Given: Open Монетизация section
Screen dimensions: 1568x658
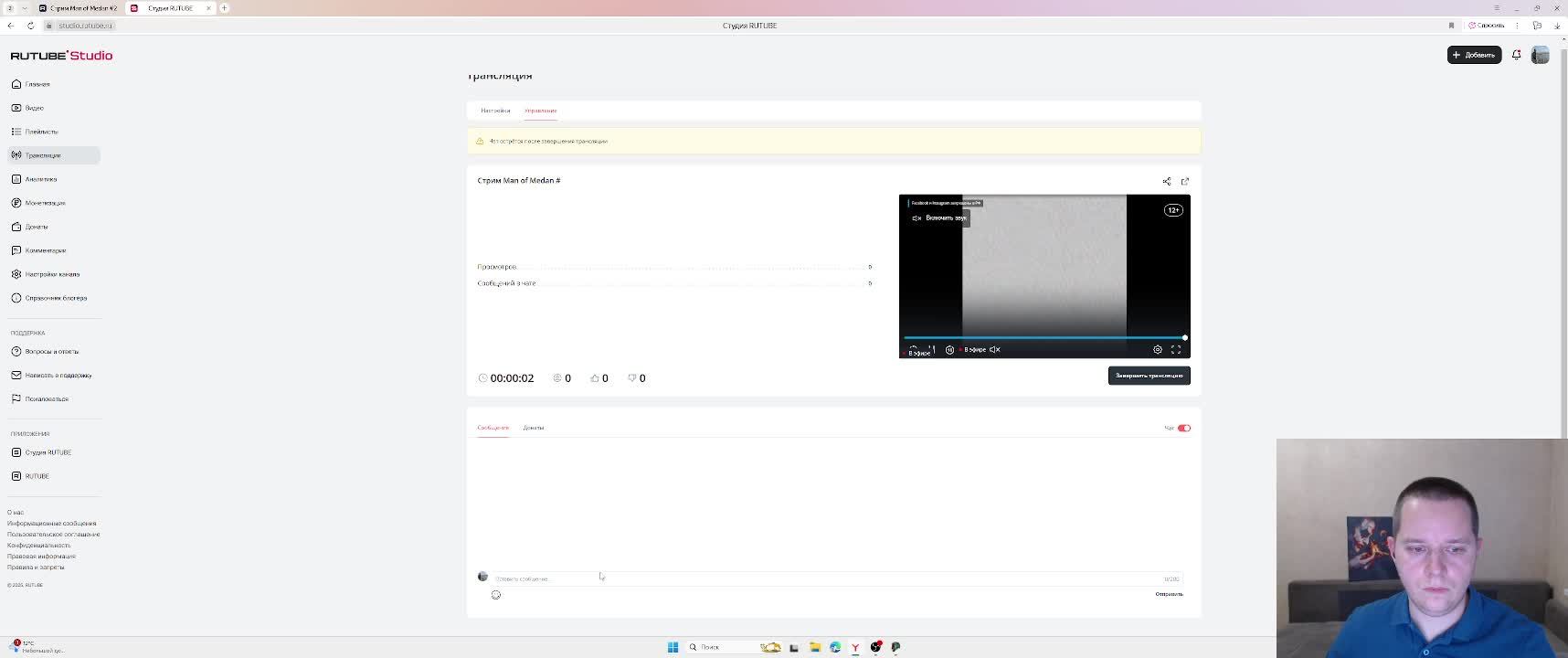Looking at the screenshot, I should click(x=54, y=203).
